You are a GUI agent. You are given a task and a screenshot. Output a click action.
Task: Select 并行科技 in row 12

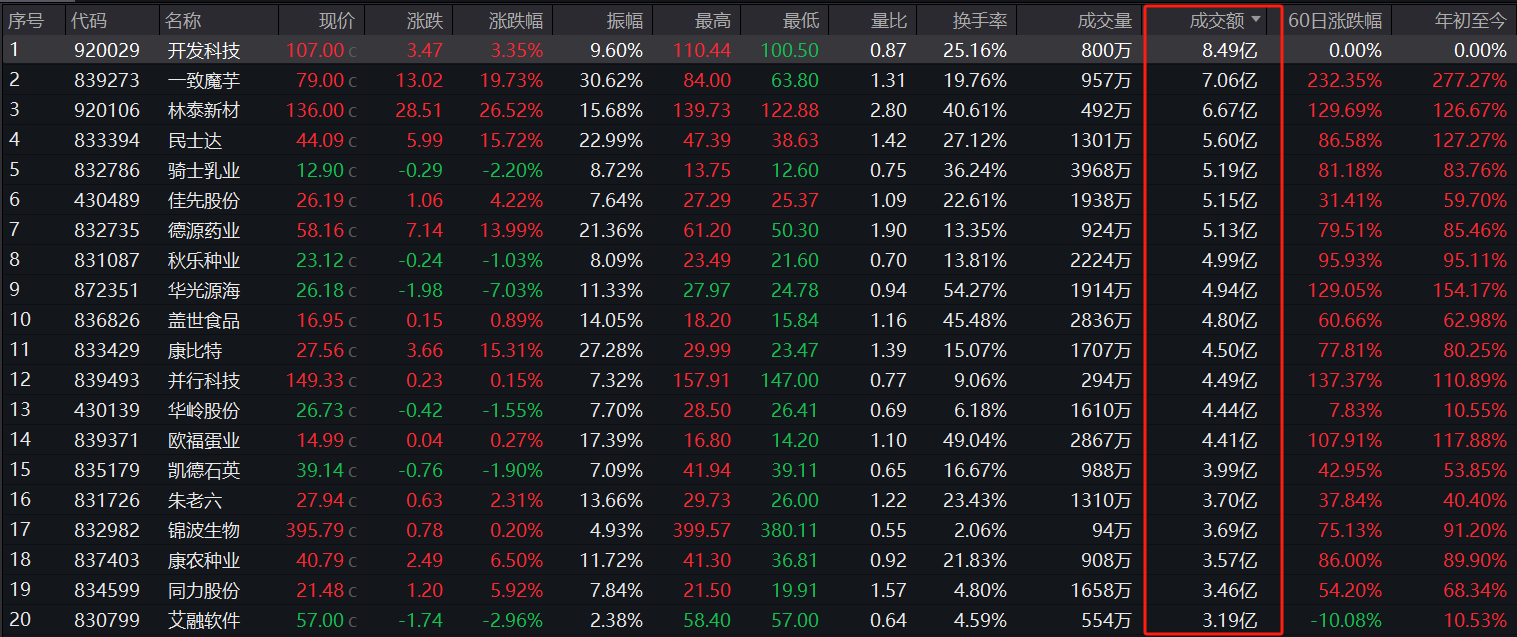(x=204, y=380)
